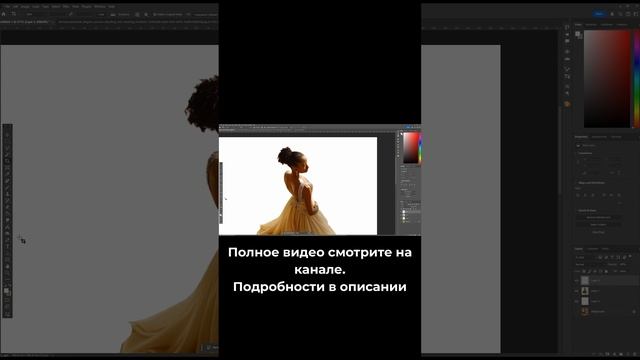This screenshot has width=640, height=360.
Task: Click the lock icon on the Background layer
Action: (634, 311)
